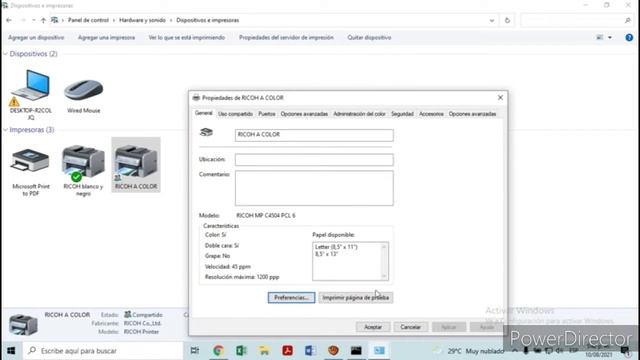Open Task View from taskbar
This screenshot has width=640, height=360.
(195, 351)
